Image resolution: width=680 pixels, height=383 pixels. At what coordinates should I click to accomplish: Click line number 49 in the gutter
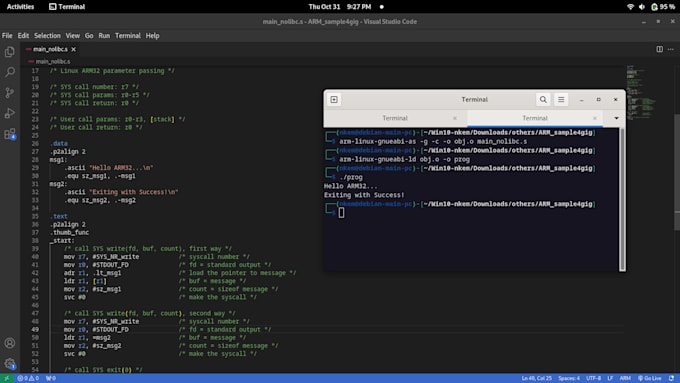[35, 330]
